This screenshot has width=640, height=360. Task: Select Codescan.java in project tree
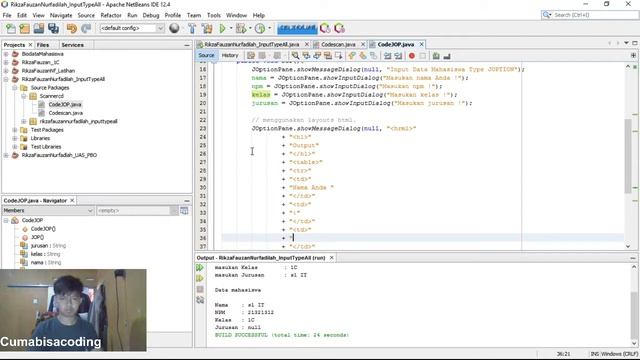click(65, 113)
